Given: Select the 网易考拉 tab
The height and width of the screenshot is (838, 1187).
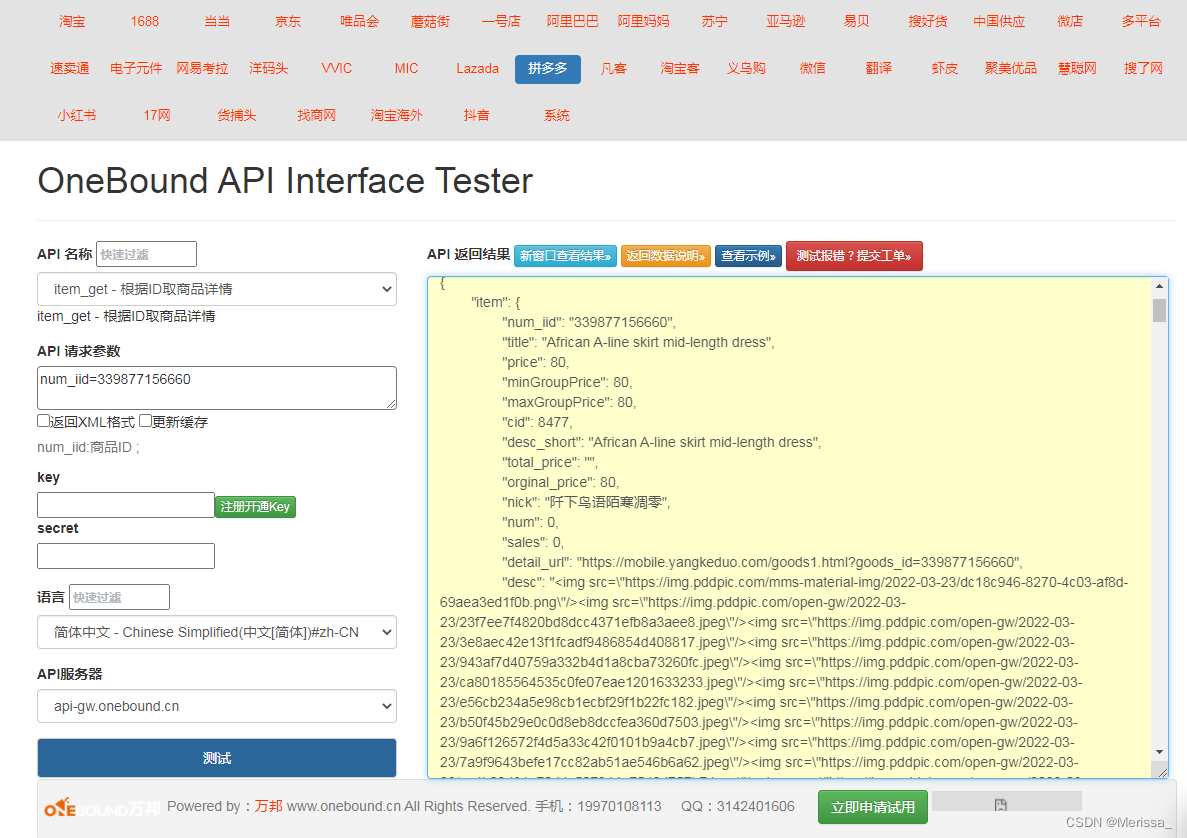Looking at the screenshot, I should tap(202, 69).
